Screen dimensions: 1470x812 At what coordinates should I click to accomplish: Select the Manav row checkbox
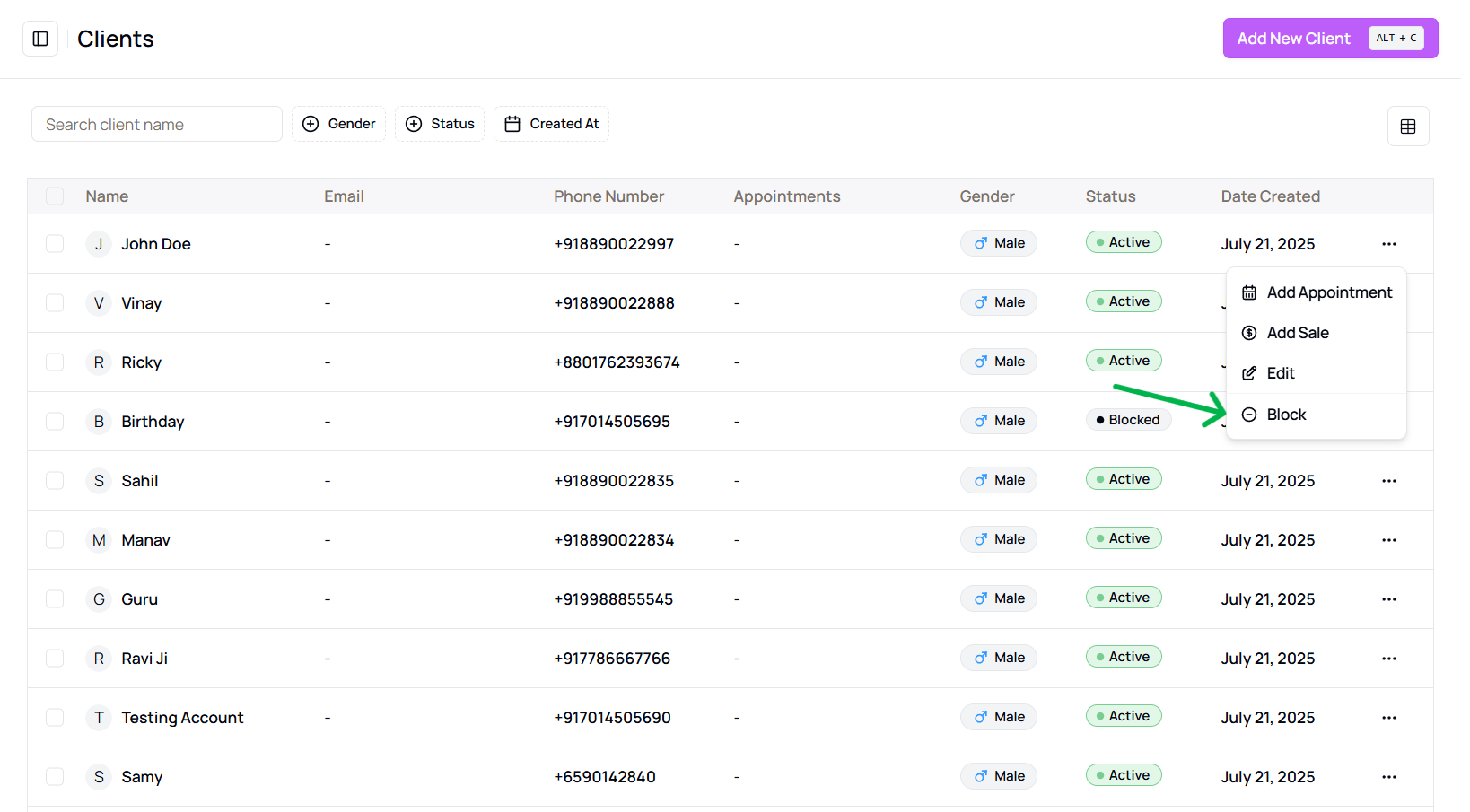click(x=55, y=540)
